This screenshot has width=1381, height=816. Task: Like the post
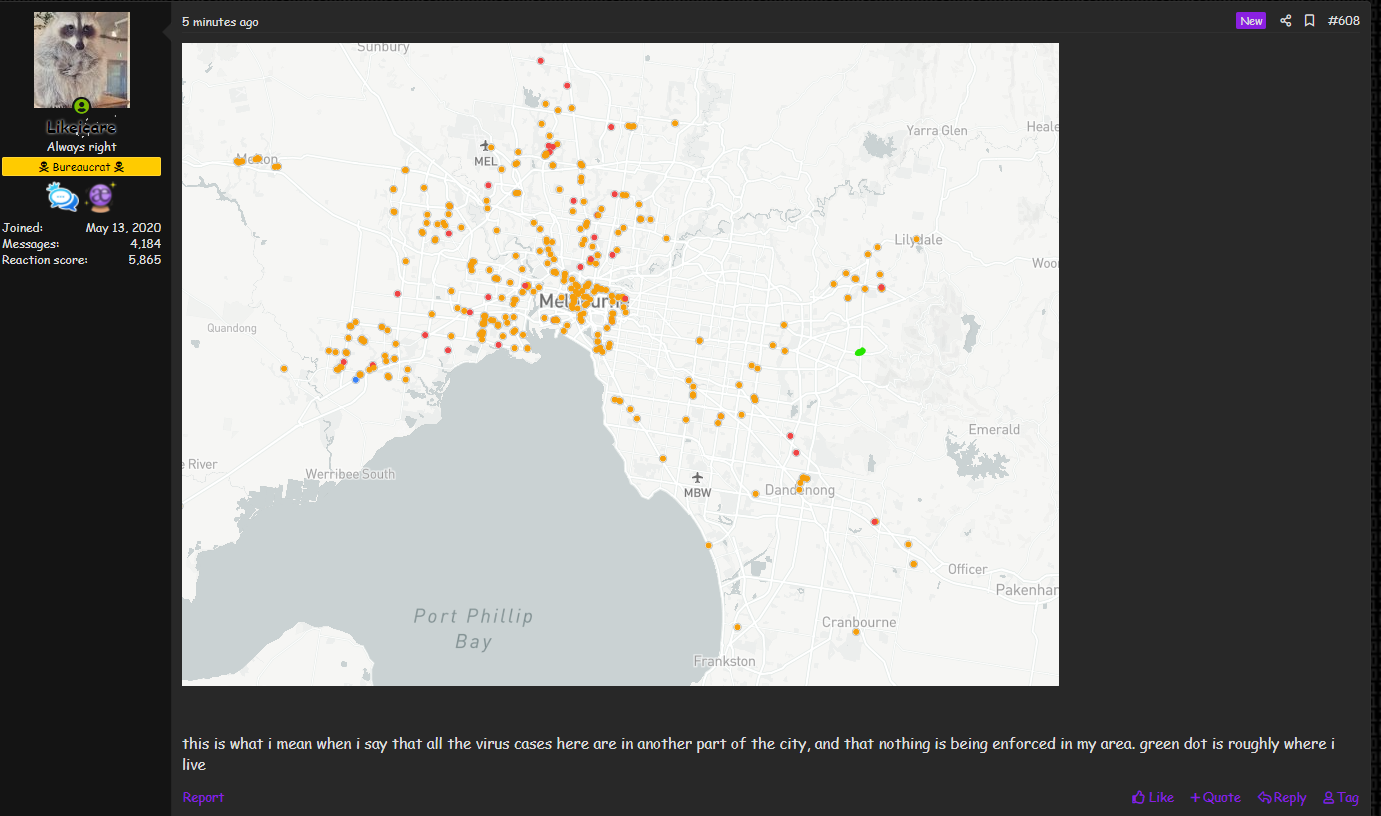click(1153, 797)
